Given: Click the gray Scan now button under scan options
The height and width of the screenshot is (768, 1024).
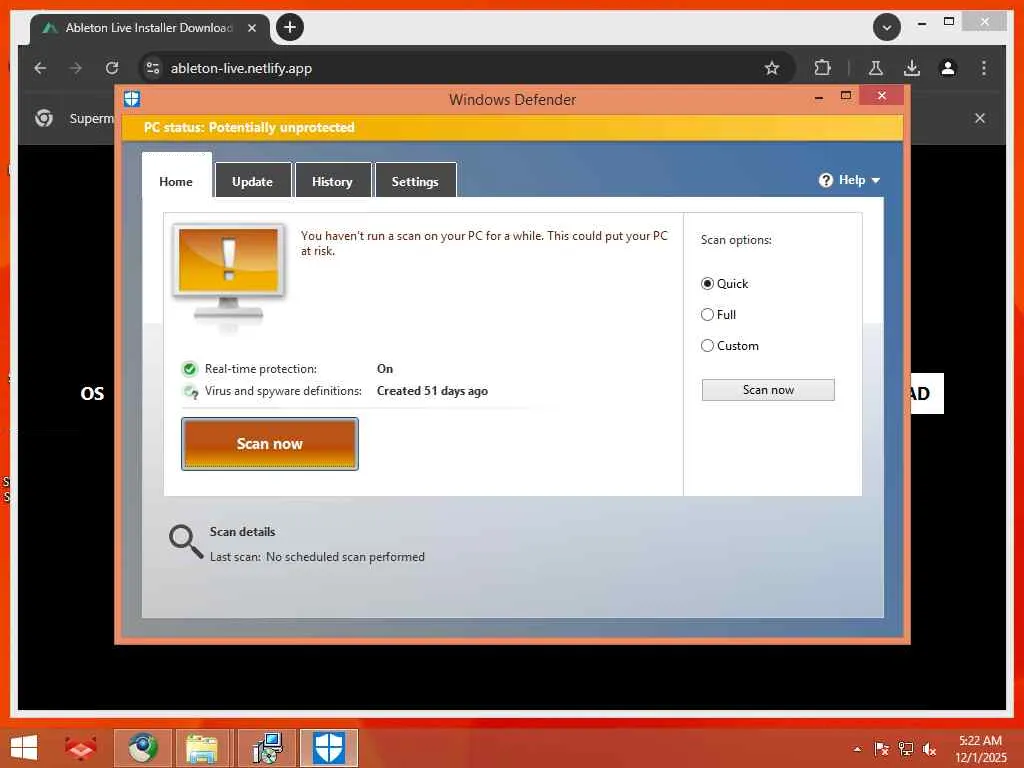Looking at the screenshot, I should point(768,390).
